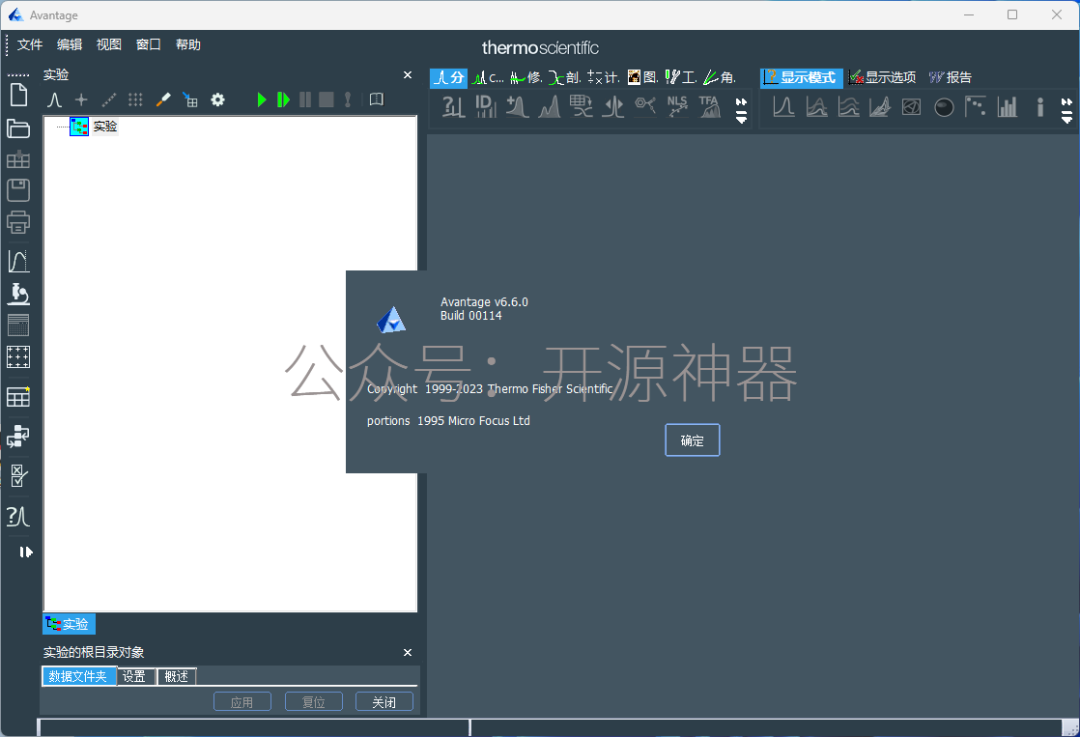Select the sphere display mode icon
This screenshot has width=1080, height=737.
tap(944, 107)
